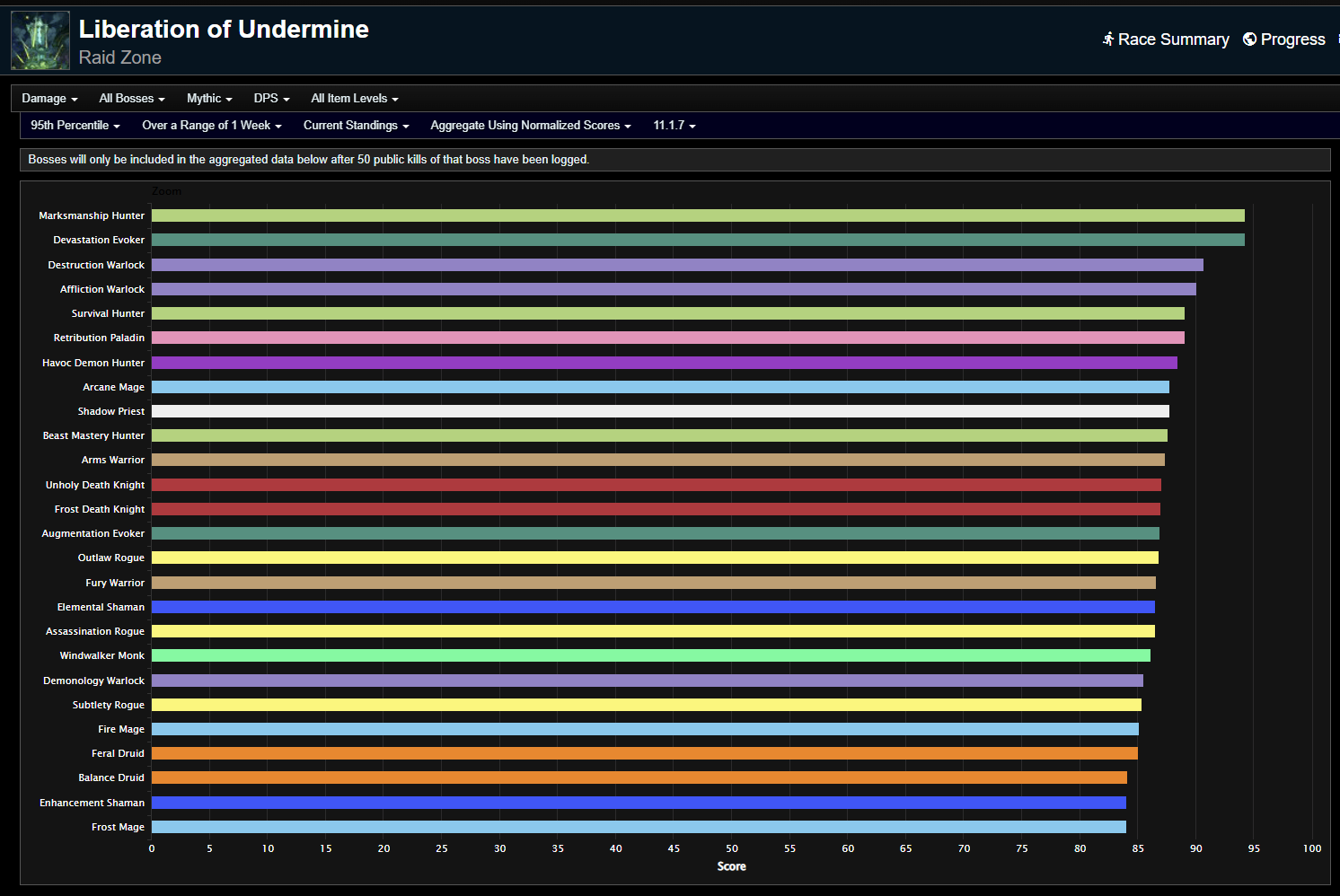Follow the Progress link
Screen dimensions: 1340x896
coord(1293,39)
